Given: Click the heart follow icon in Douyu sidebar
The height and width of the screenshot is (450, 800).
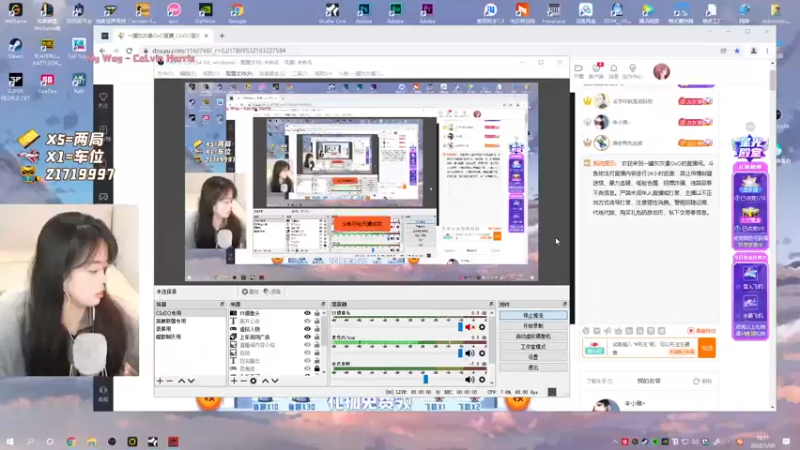Looking at the screenshot, I should click(x=103, y=99).
